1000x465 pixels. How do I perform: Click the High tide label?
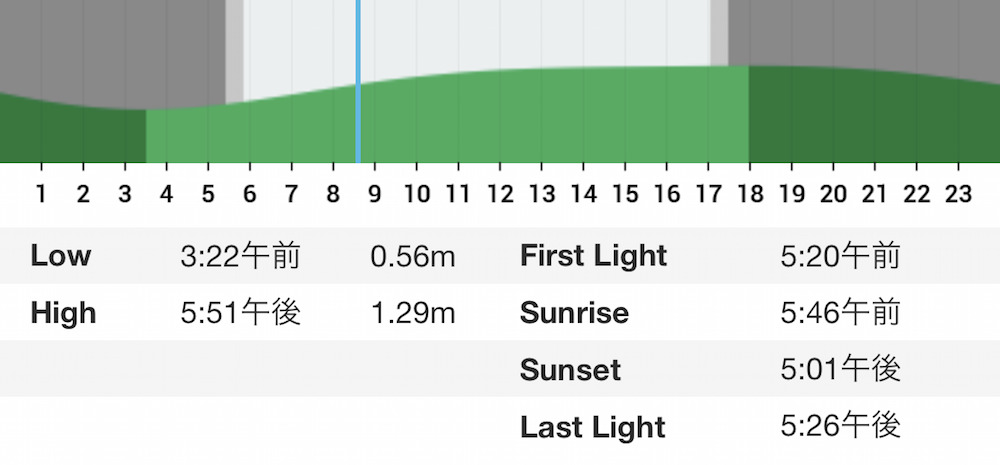(x=63, y=313)
